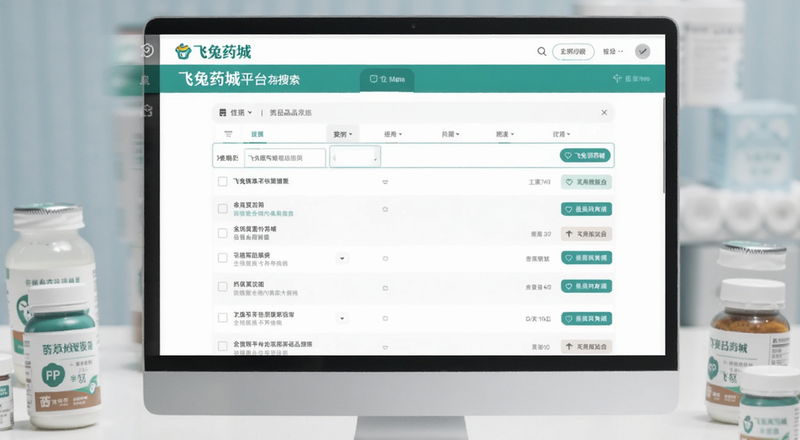
Task: Expand the list-icon dropdown in panel header
Action: pos(235,112)
